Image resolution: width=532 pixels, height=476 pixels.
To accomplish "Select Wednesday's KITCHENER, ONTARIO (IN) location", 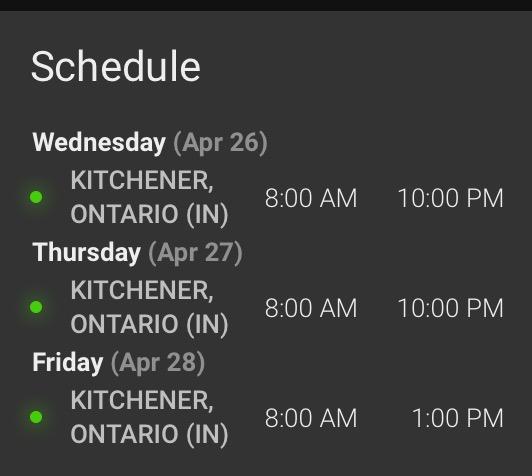I will click(149, 197).
